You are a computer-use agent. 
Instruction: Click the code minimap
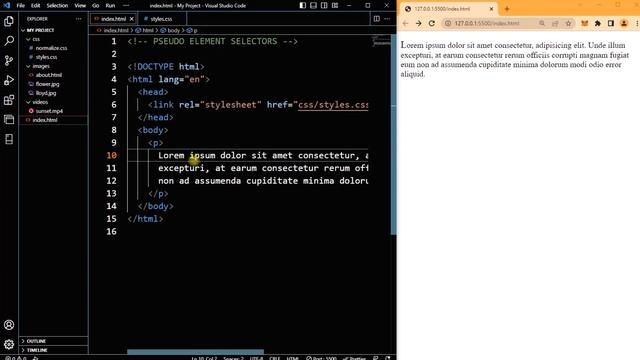[x=381, y=41]
